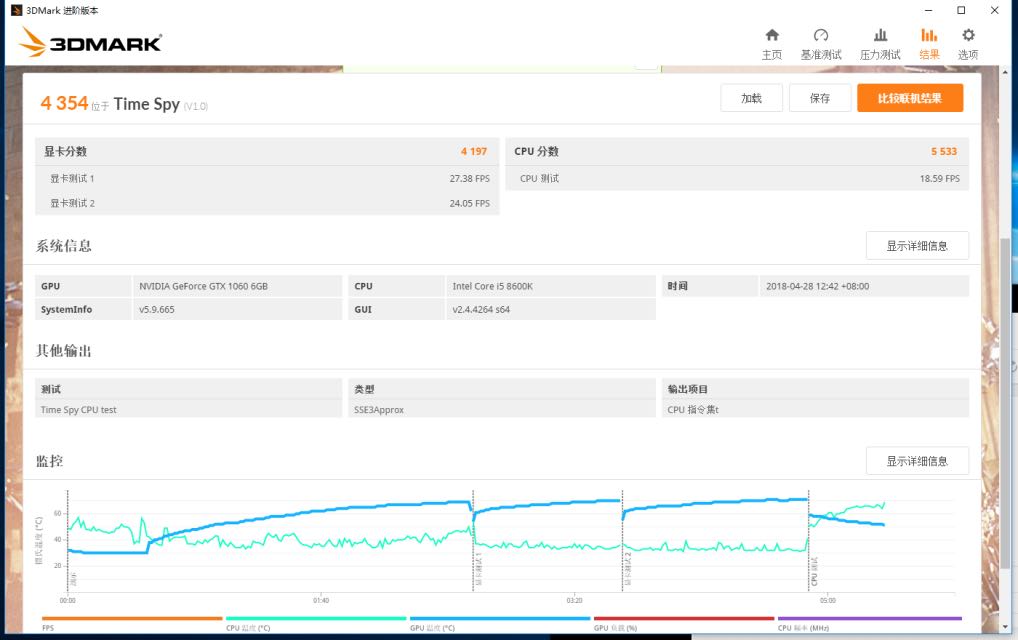Click the scrollbar up arrow
This screenshot has width=1018, height=640.
(1005, 70)
